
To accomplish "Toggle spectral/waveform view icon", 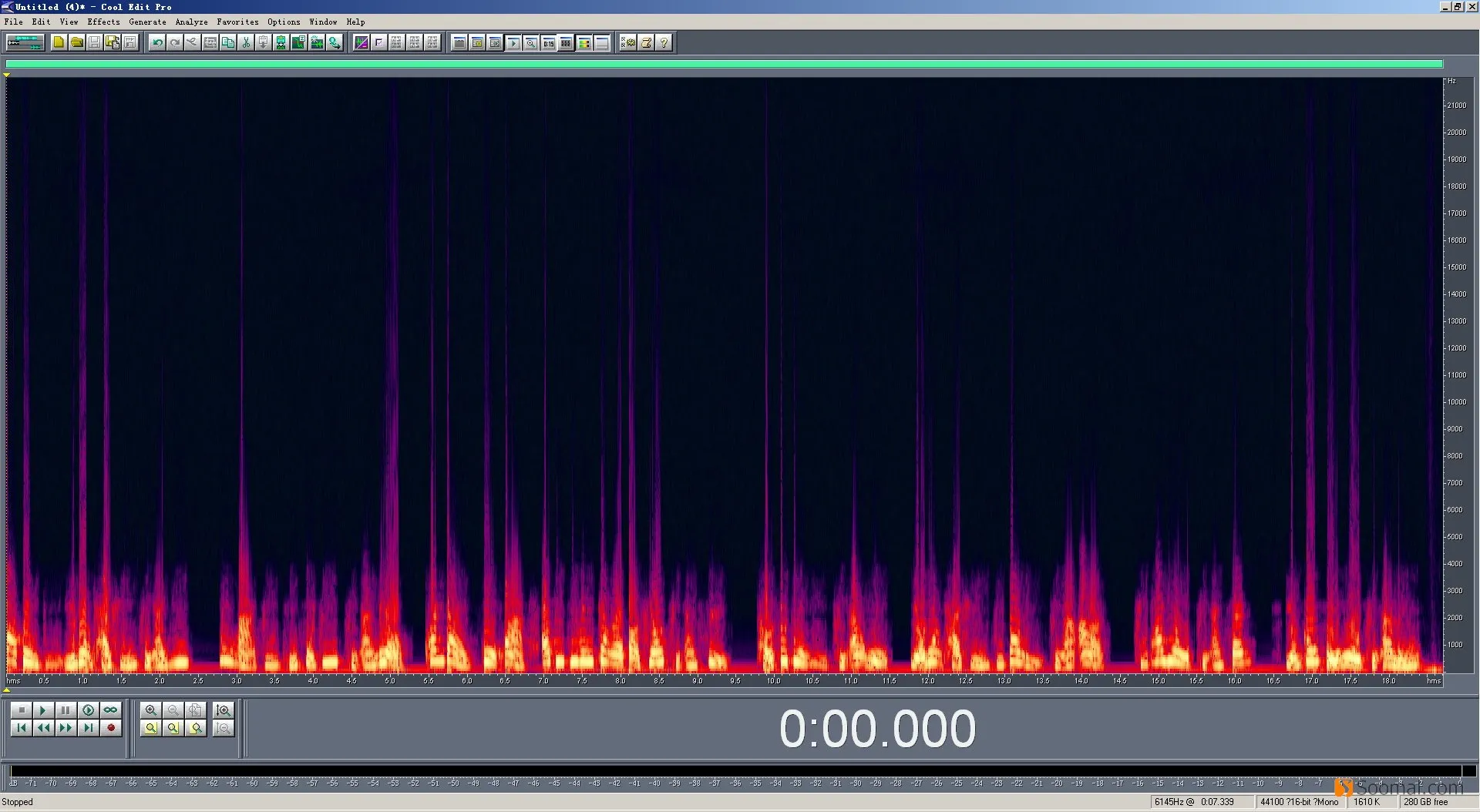I will point(362,42).
